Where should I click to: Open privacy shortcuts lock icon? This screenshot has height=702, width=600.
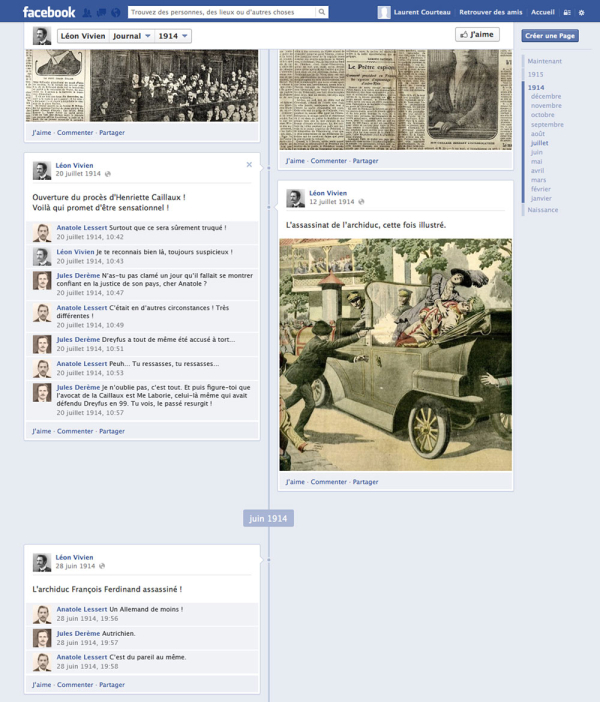point(567,13)
